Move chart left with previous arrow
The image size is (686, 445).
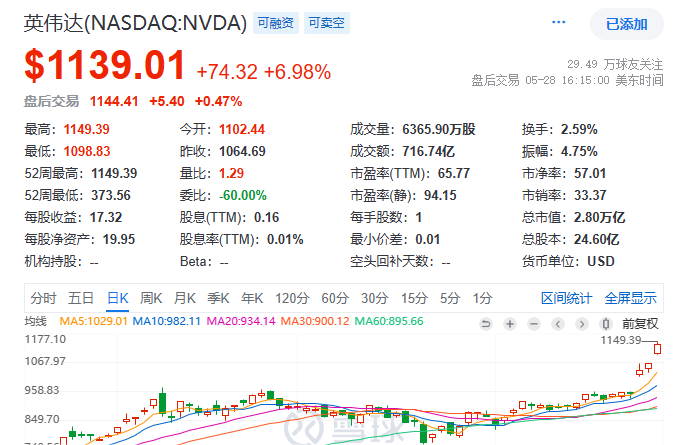point(558,324)
